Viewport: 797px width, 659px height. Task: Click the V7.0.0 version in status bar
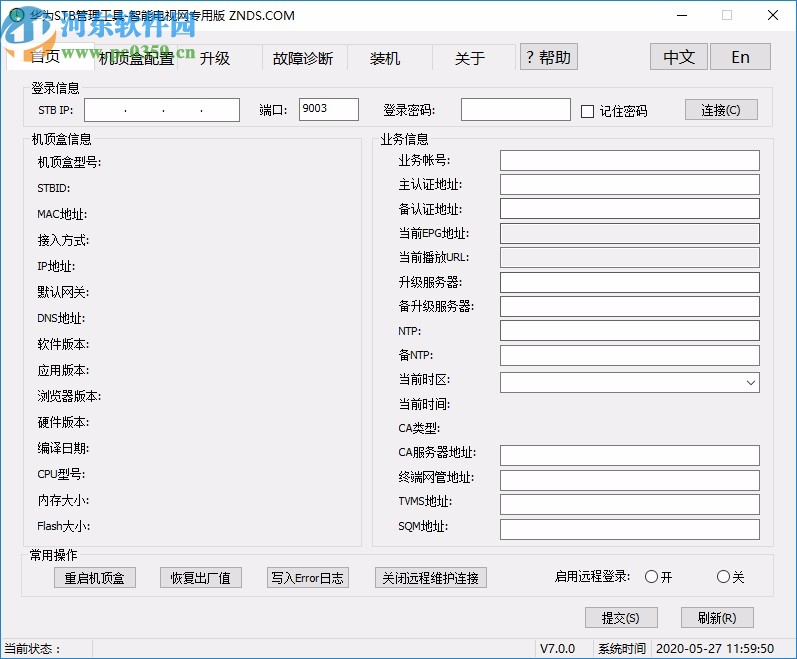[557, 649]
